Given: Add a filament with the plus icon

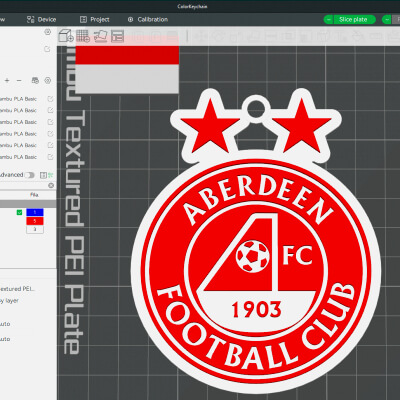Looking at the screenshot, I should (7, 81).
